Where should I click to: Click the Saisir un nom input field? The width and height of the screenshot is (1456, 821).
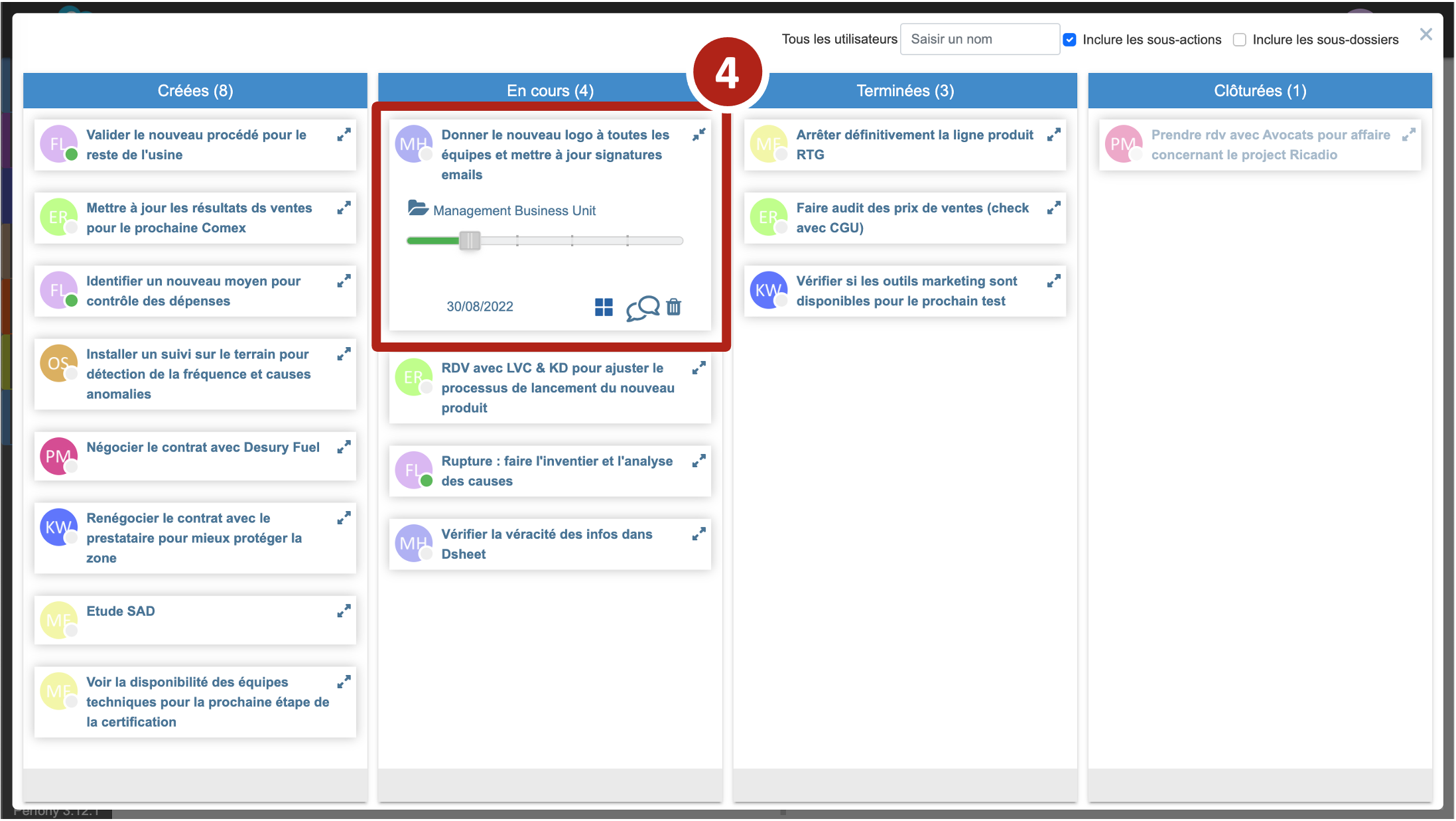[x=979, y=39]
